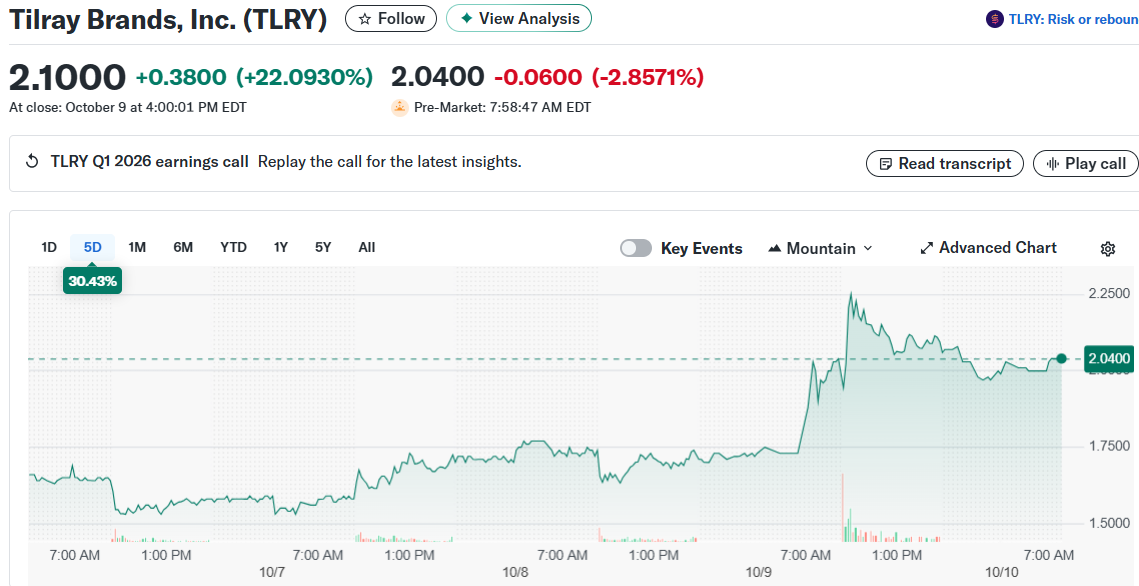Choose the 5Y time range

pos(323,247)
